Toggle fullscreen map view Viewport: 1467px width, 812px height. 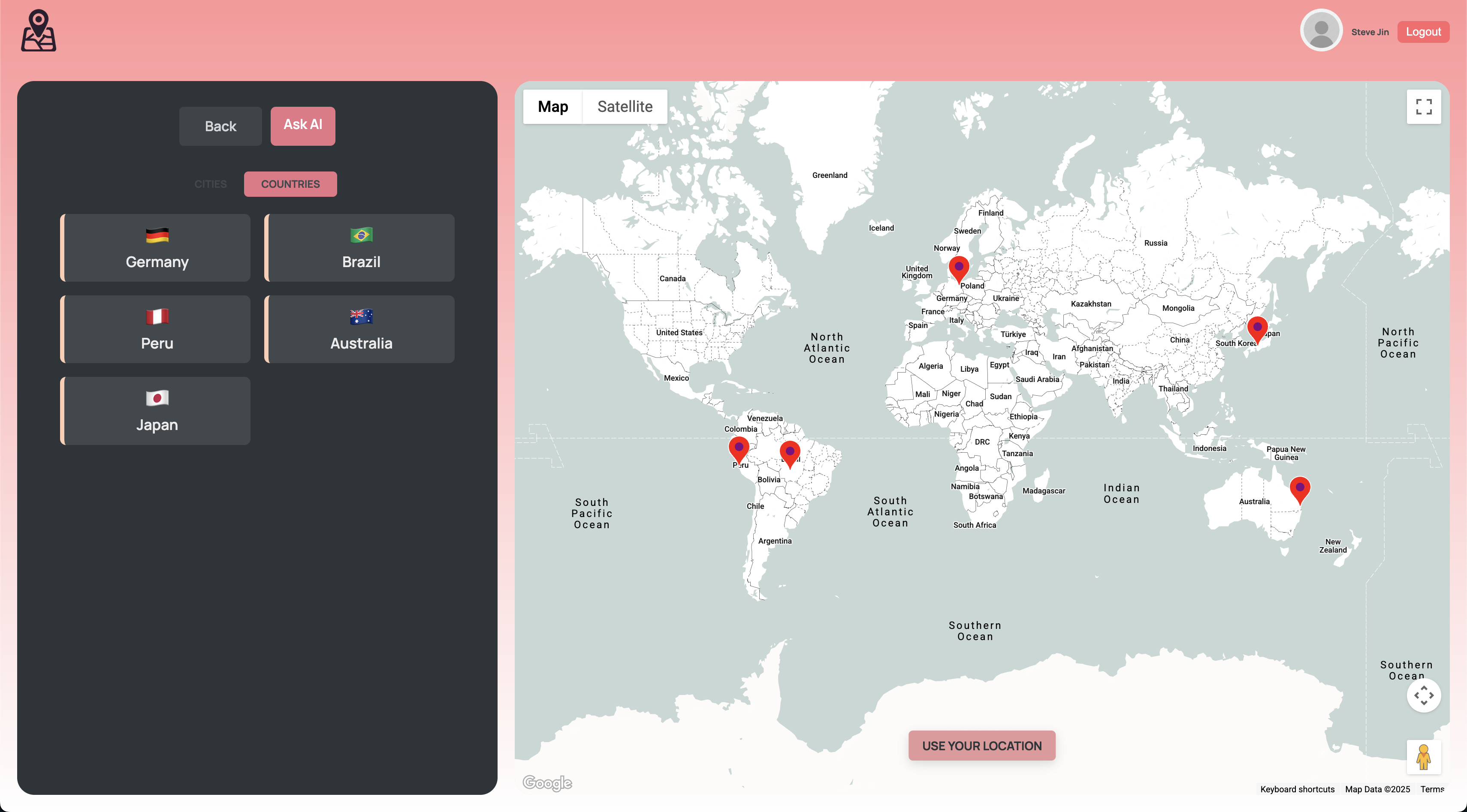pos(1423,106)
